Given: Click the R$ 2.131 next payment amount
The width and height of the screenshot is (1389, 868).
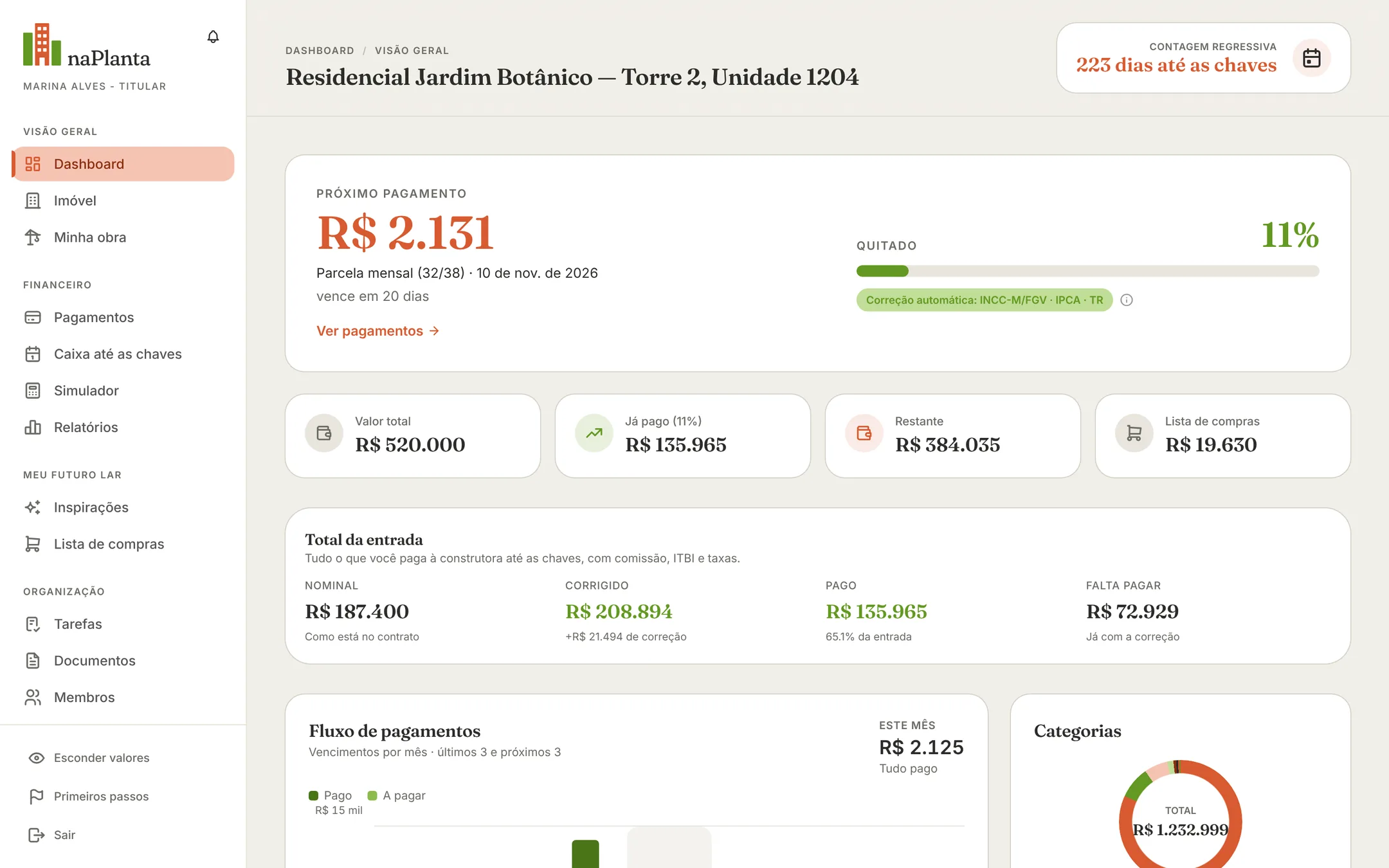Looking at the screenshot, I should click(x=405, y=232).
